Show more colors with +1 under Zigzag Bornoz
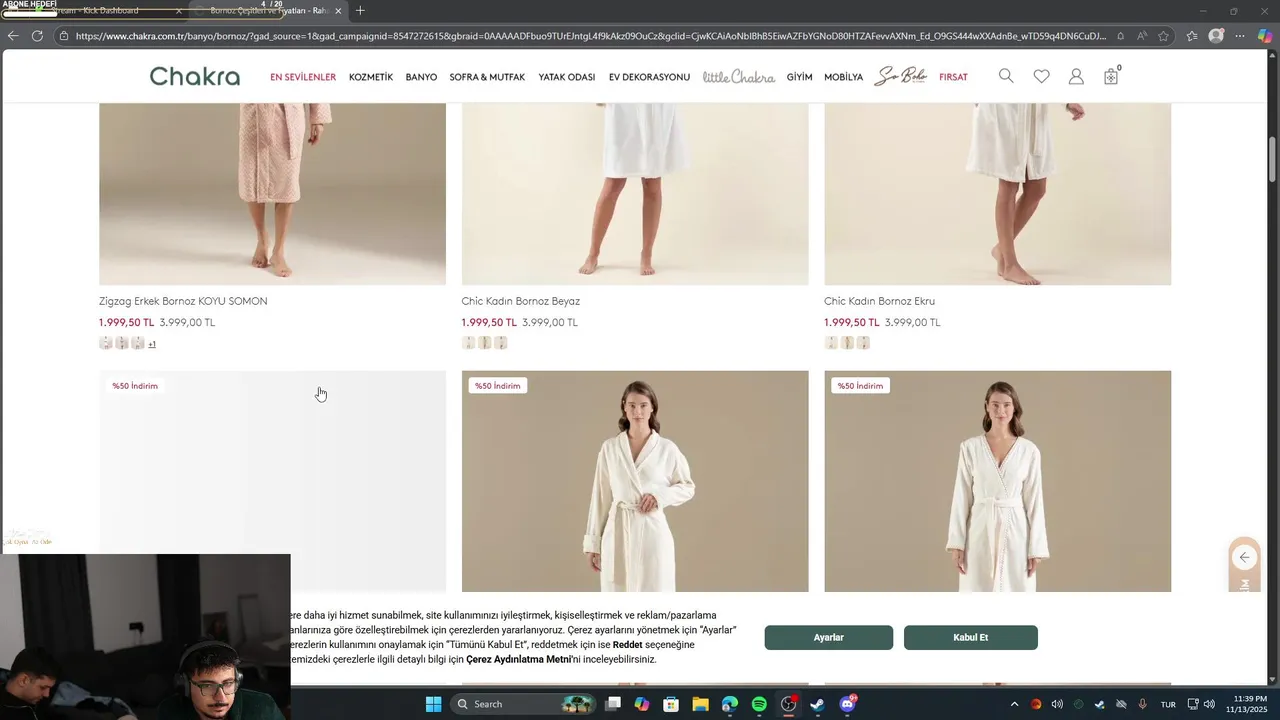 (x=152, y=344)
